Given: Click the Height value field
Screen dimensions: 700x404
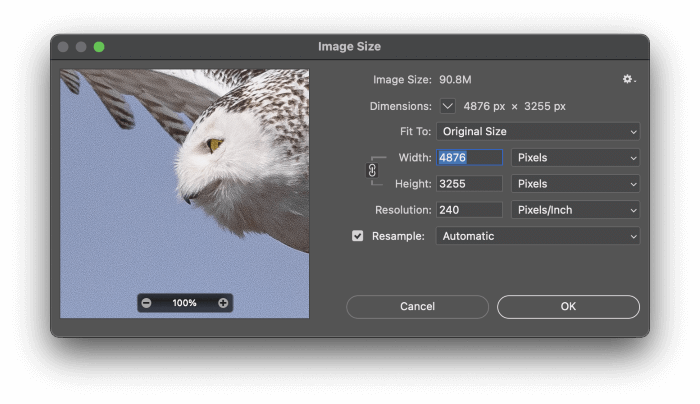Looking at the screenshot, I should pyautogui.click(x=469, y=184).
